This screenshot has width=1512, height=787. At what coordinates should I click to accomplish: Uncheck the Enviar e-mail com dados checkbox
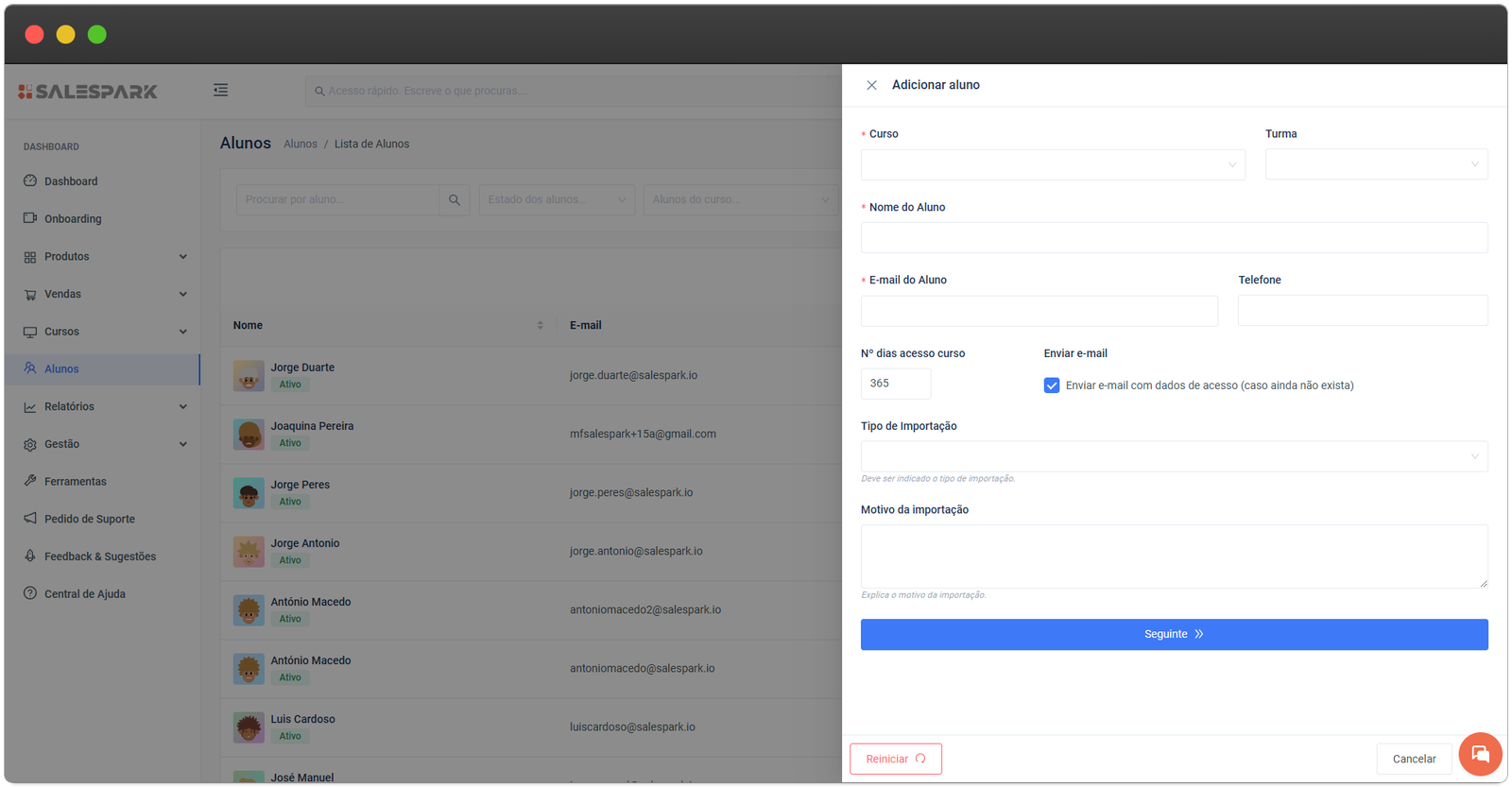pyautogui.click(x=1052, y=385)
